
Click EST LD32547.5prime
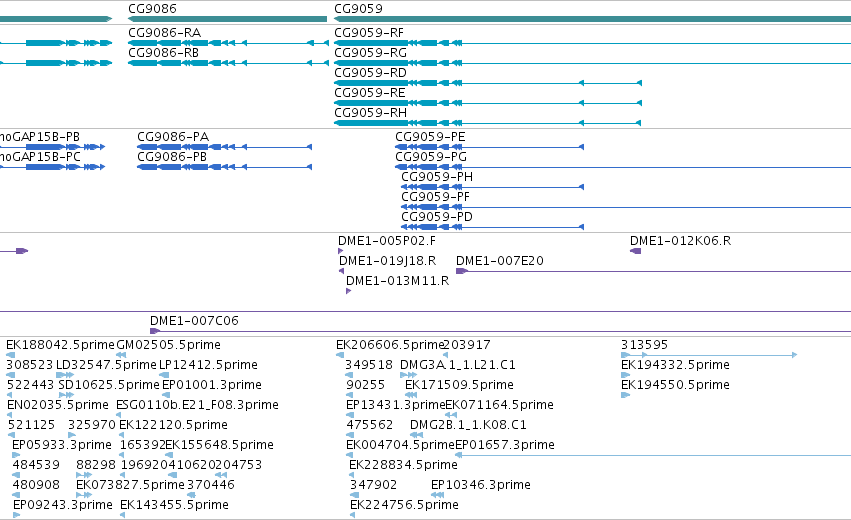point(106,365)
